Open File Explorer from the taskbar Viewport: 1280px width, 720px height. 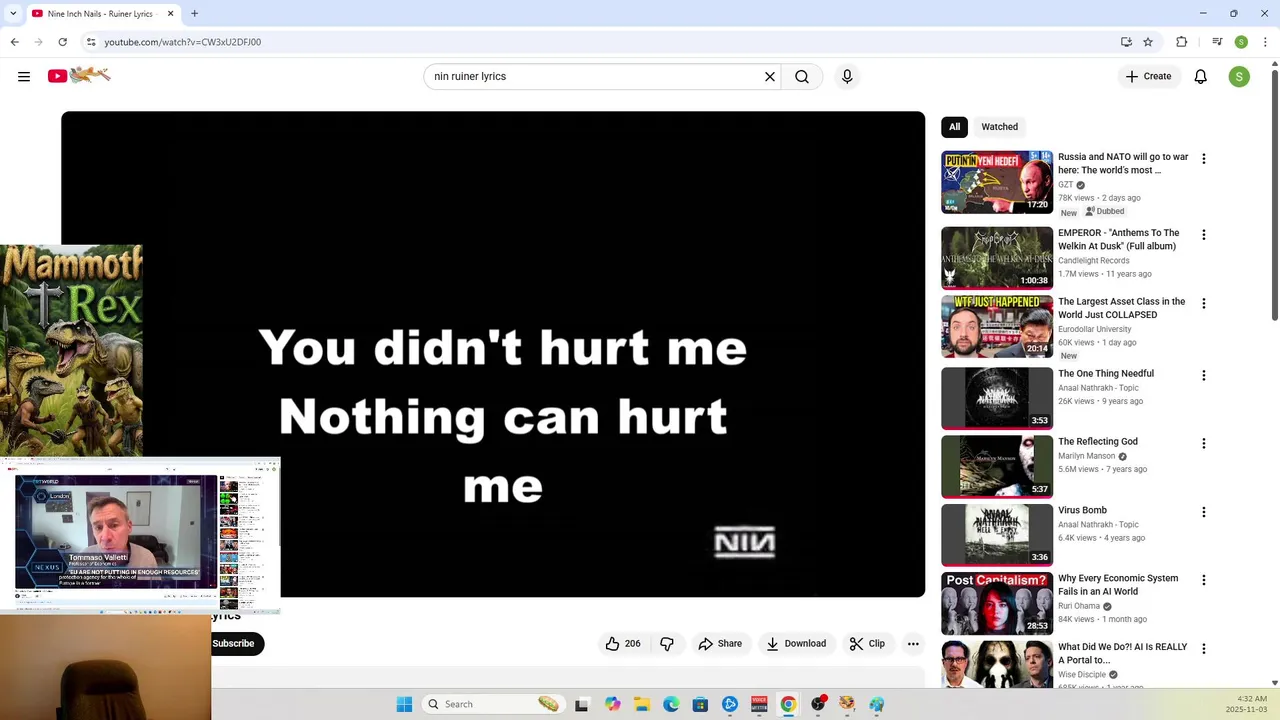(642, 704)
